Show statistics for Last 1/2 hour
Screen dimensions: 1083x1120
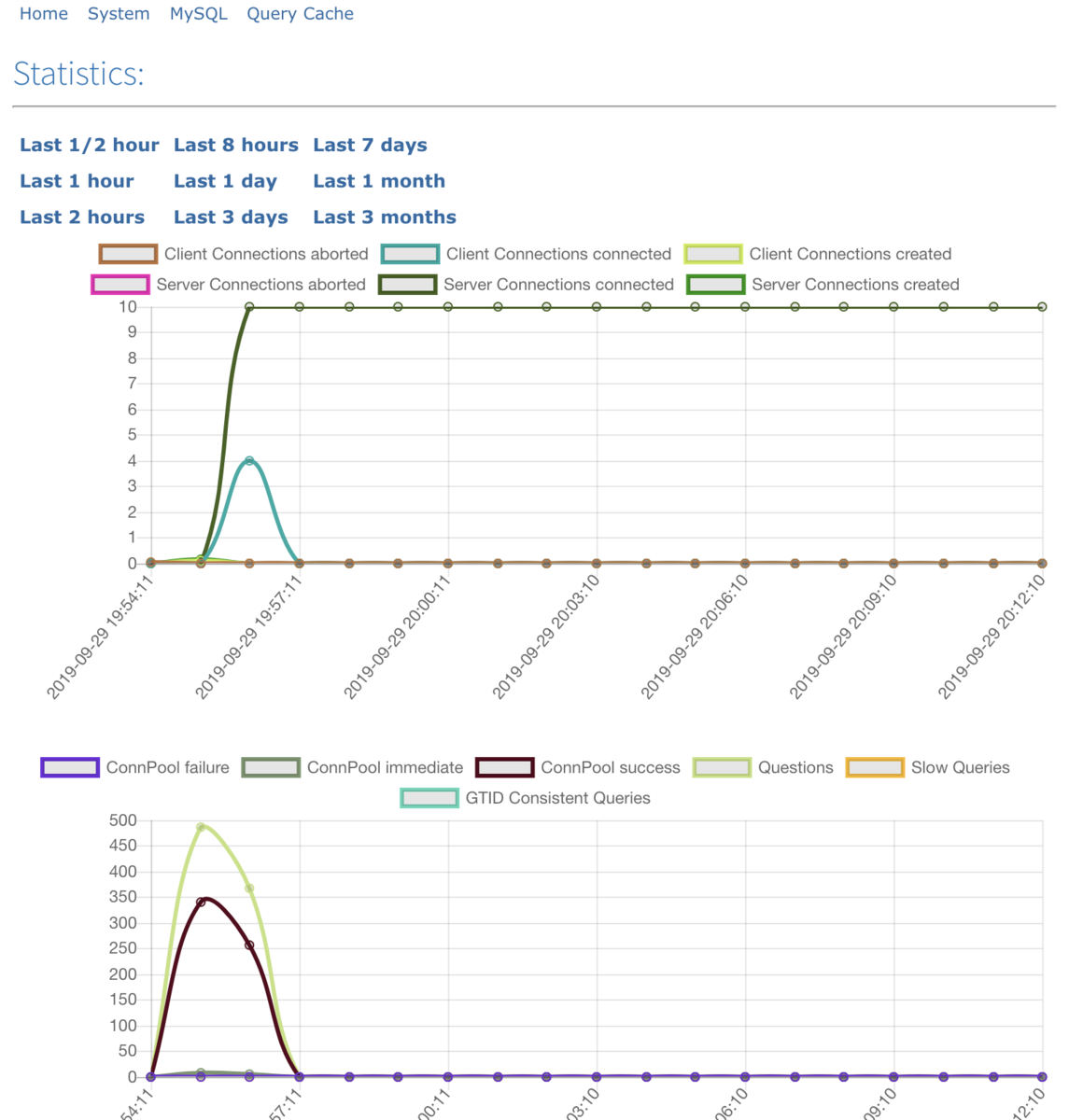click(x=90, y=145)
